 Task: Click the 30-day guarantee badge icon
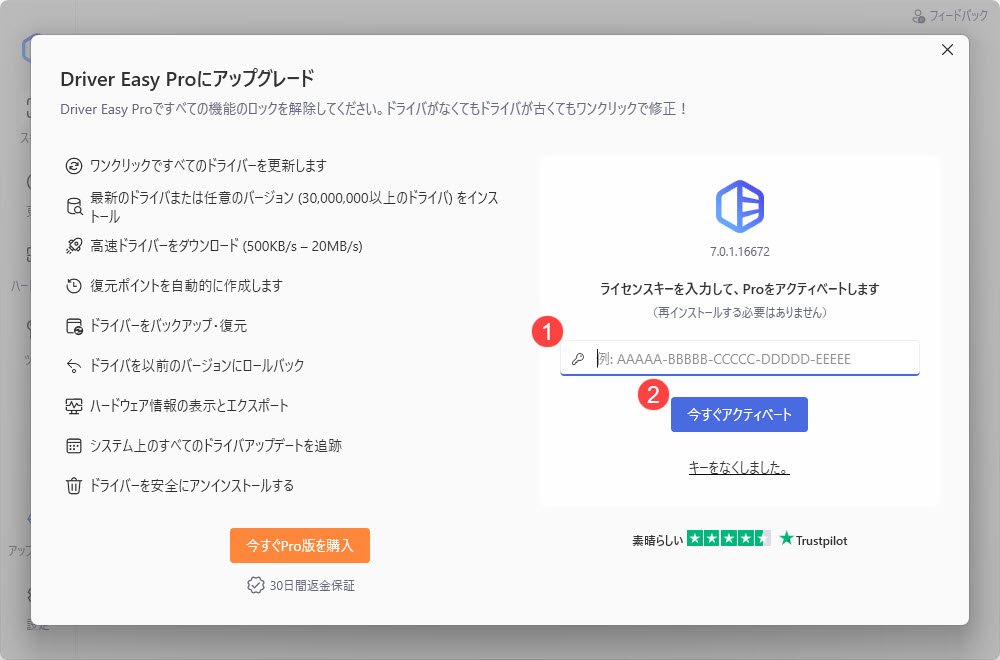[256, 585]
